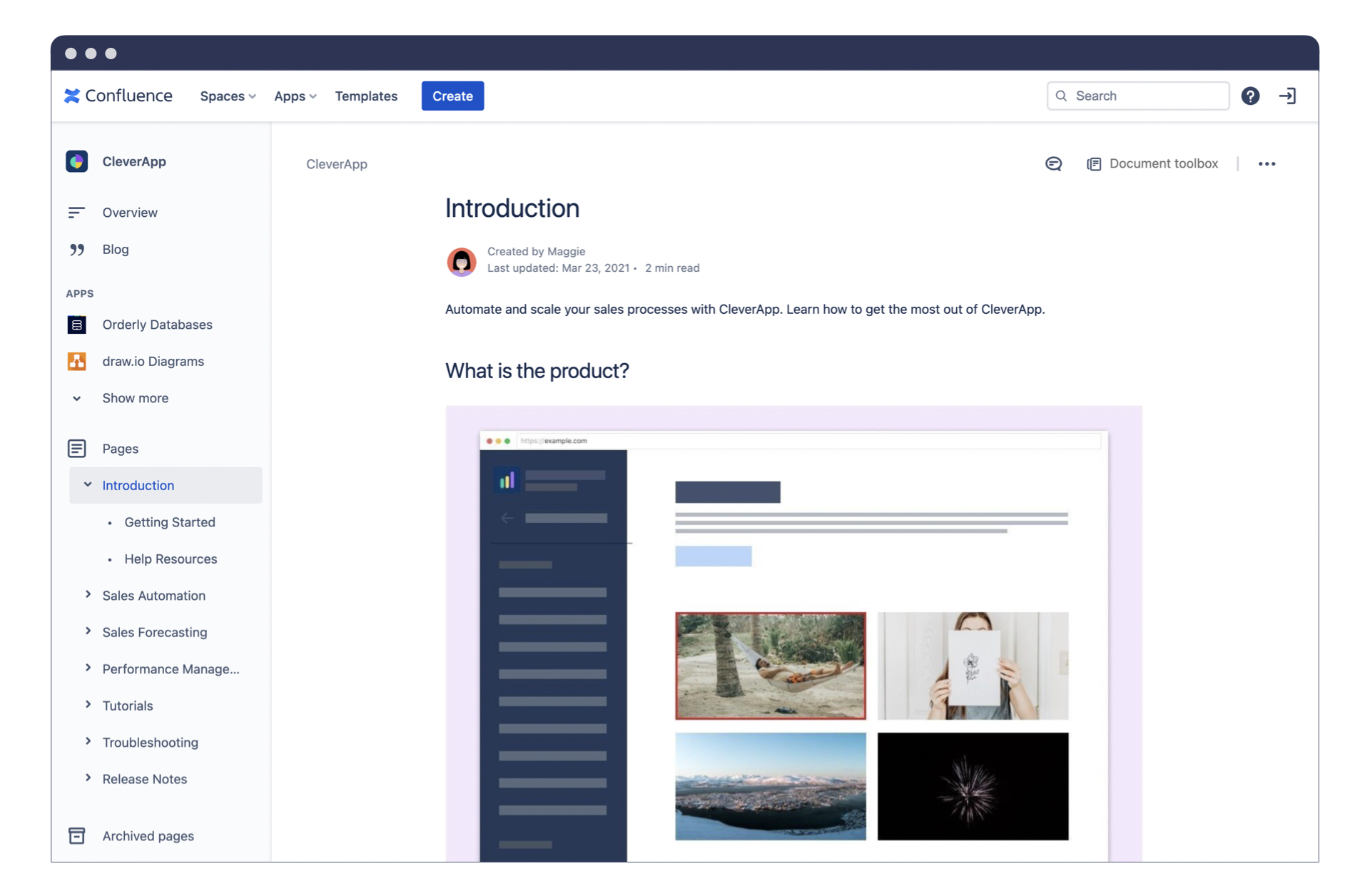Open Help Resources child page

[x=171, y=559]
